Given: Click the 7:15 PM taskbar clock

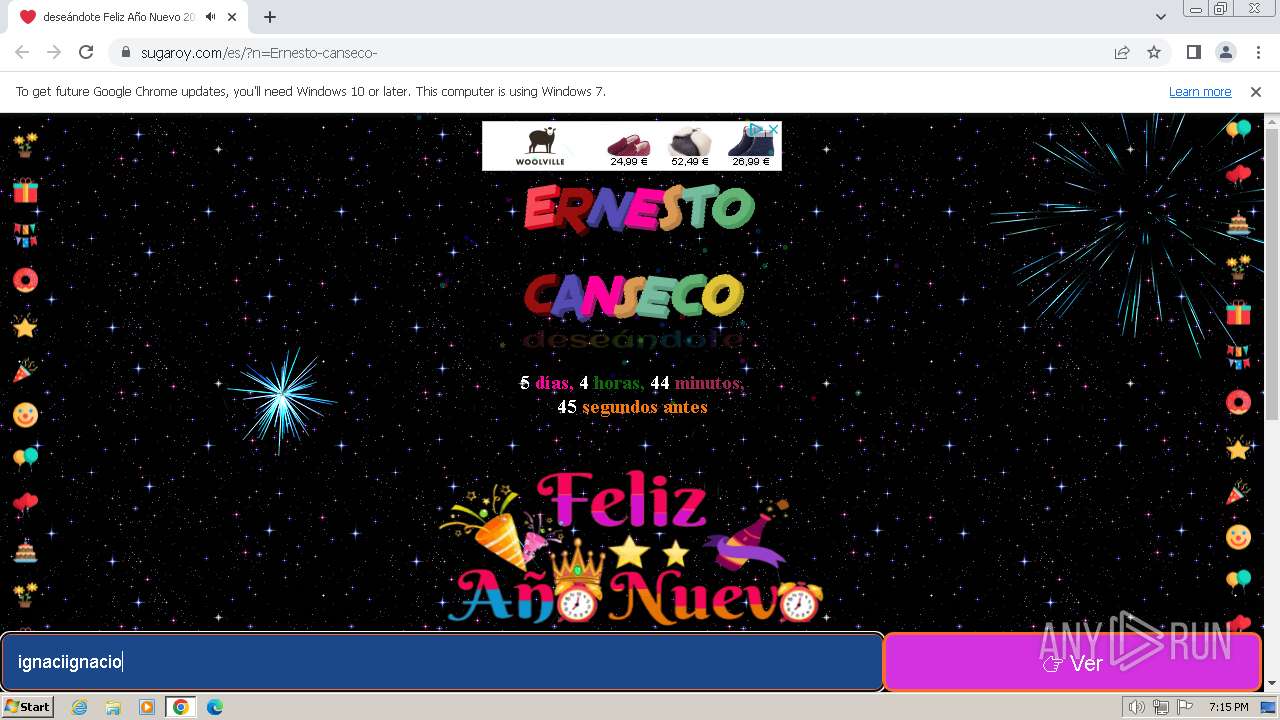Looking at the screenshot, I should (x=1228, y=707).
